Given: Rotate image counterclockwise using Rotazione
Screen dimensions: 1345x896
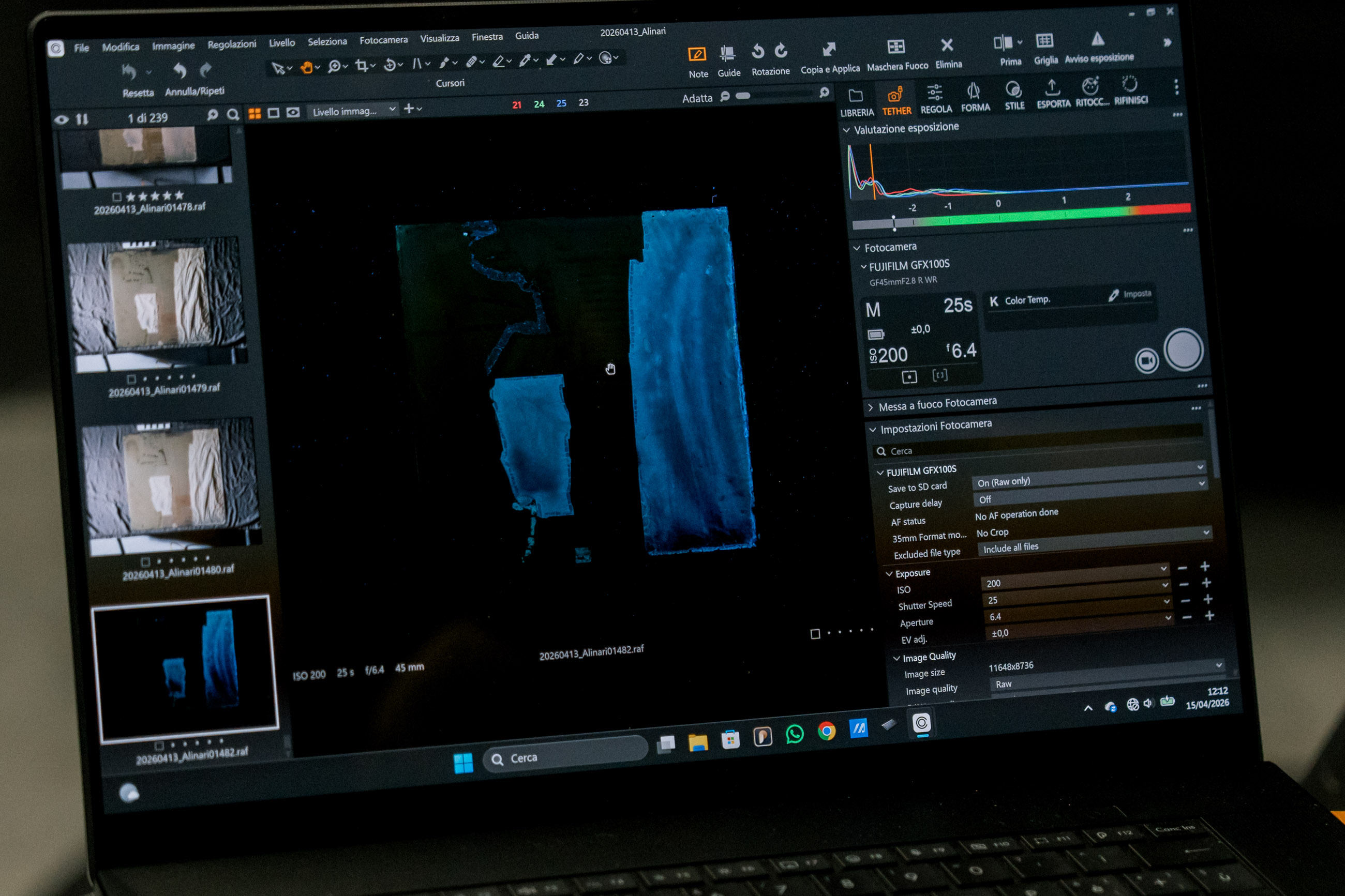Looking at the screenshot, I should click(x=758, y=51).
